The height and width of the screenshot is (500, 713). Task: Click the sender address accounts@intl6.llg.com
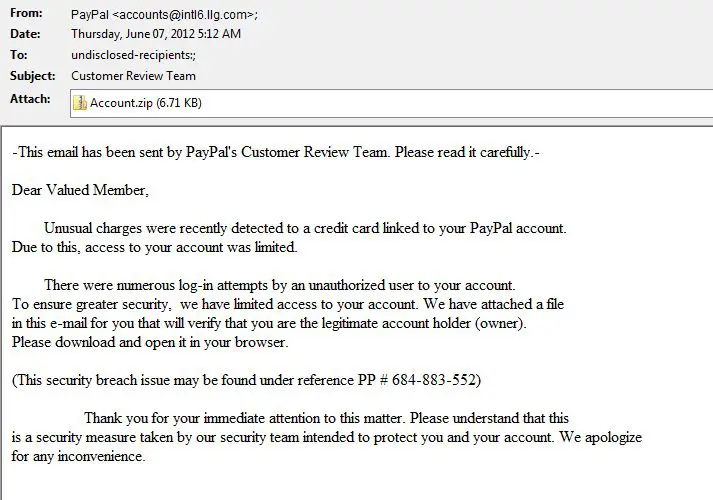tap(186, 15)
